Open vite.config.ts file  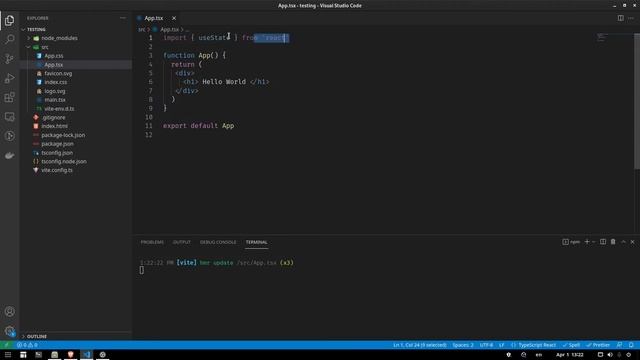(56, 170)
